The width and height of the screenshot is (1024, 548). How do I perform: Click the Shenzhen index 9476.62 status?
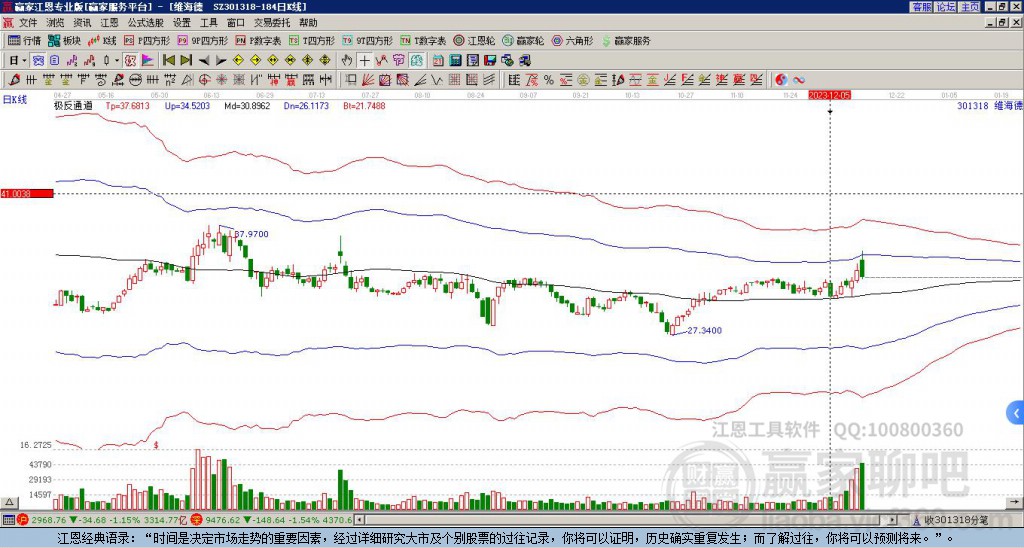[x=223, y=520]
